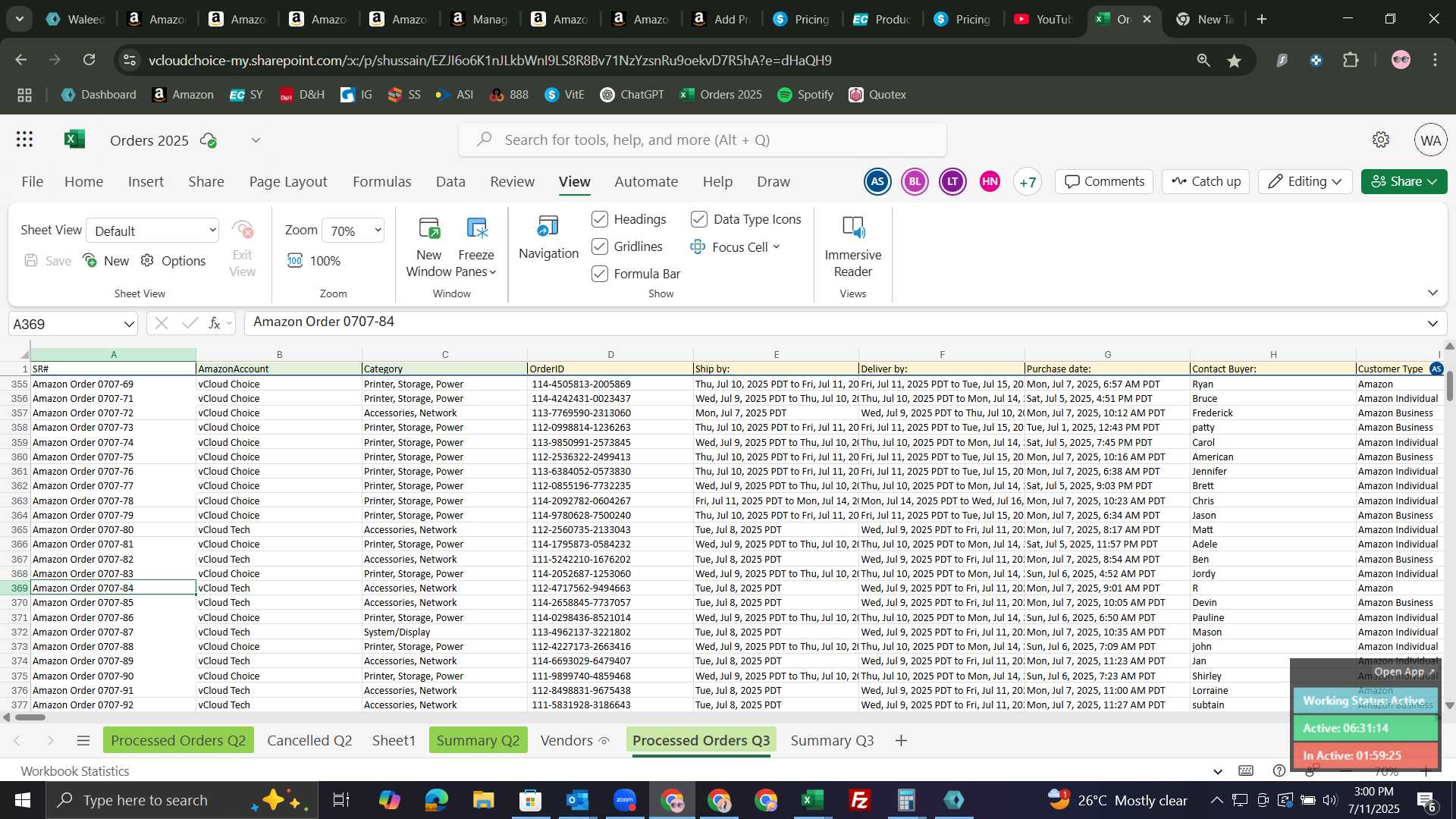This screenshot has width=1456, height=819.
Task: Open the Summary Q3 sheet tab
Action: tap(832, 741)
